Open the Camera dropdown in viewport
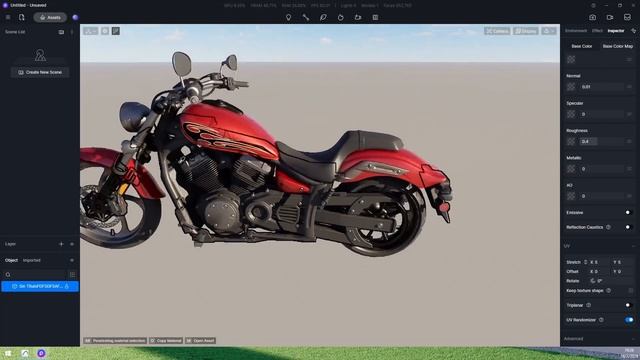640x360 pixels. tap(497, 31)
